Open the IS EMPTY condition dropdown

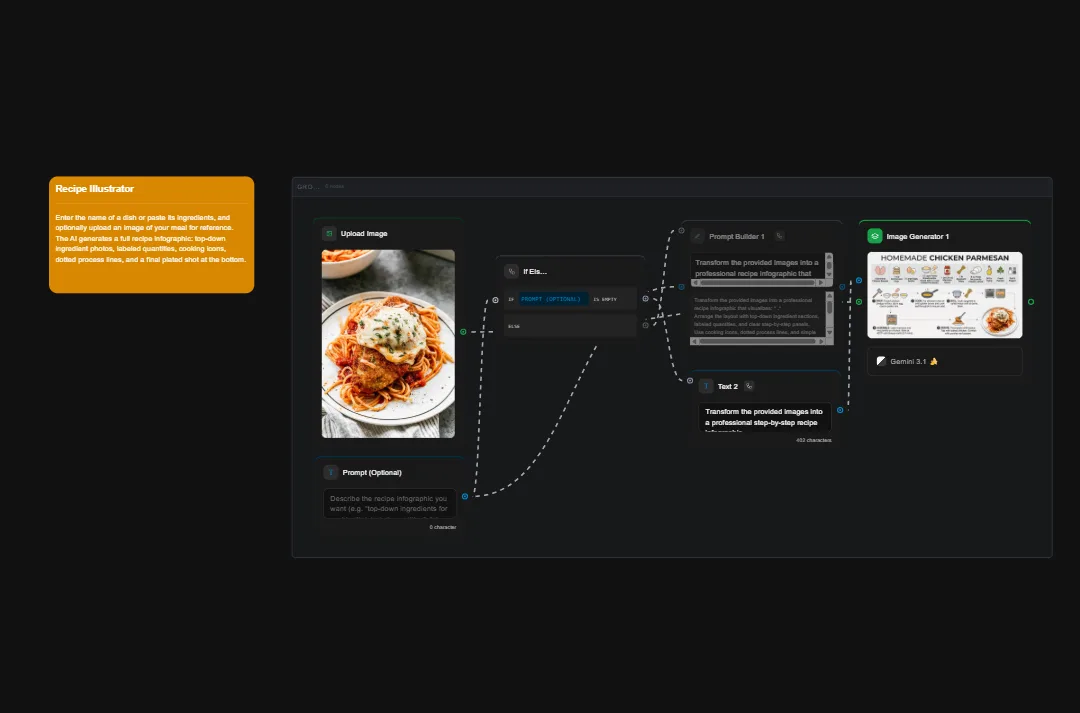[x=604, y=298]
